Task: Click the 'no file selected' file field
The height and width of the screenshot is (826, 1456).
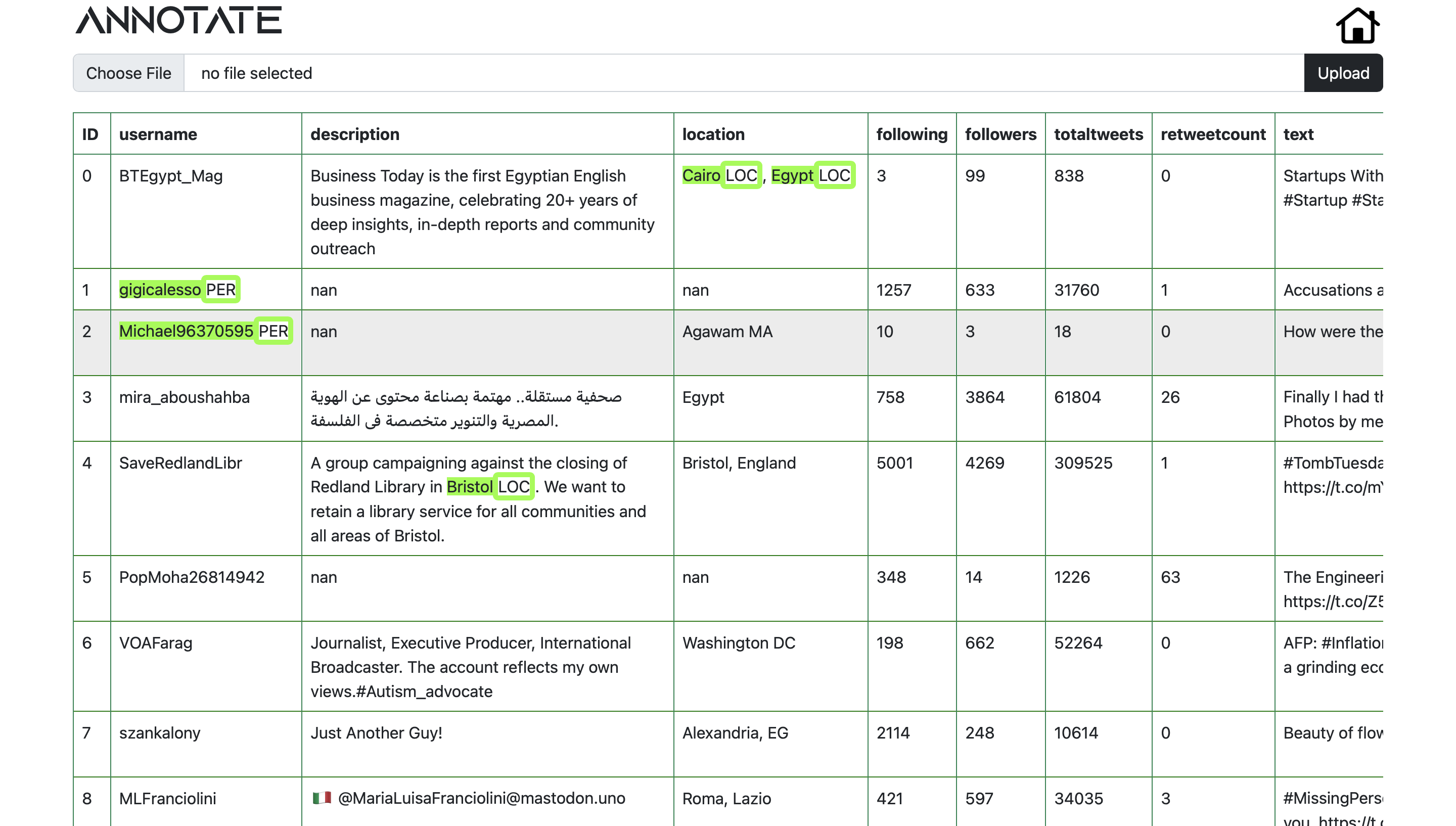Action: [744, 73]
